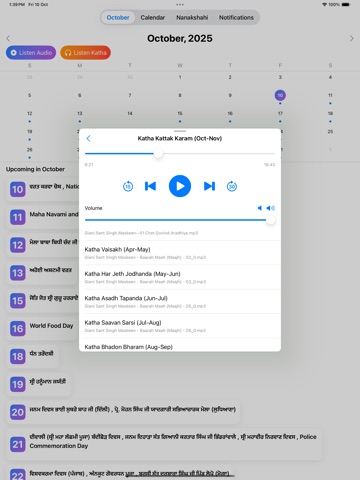The width and height of the screenshot is (360, 480).
Task: Skip to the next track
Action: pyautogui.click(x=209, y=186)
